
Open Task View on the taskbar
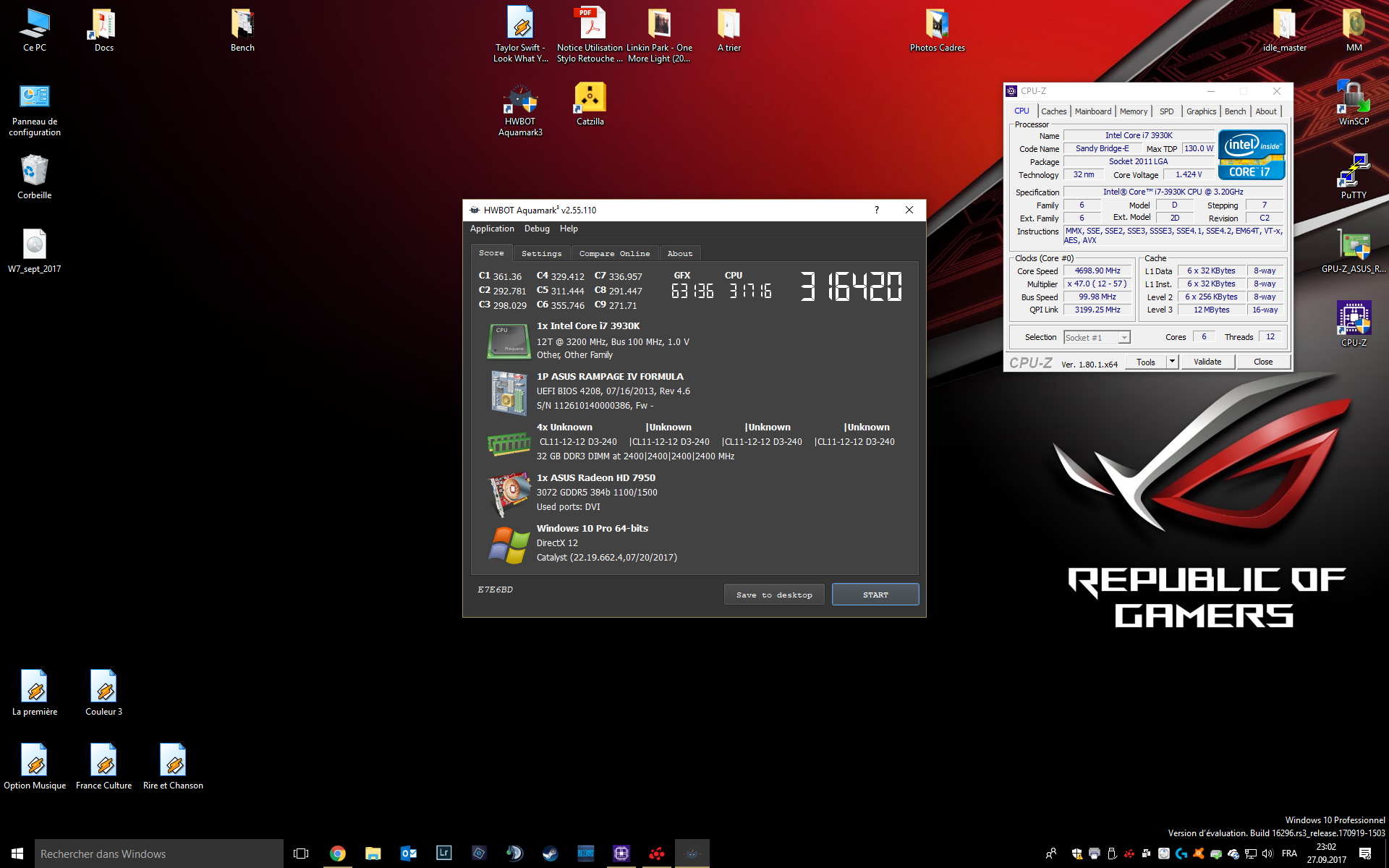[x=301, y=854]
